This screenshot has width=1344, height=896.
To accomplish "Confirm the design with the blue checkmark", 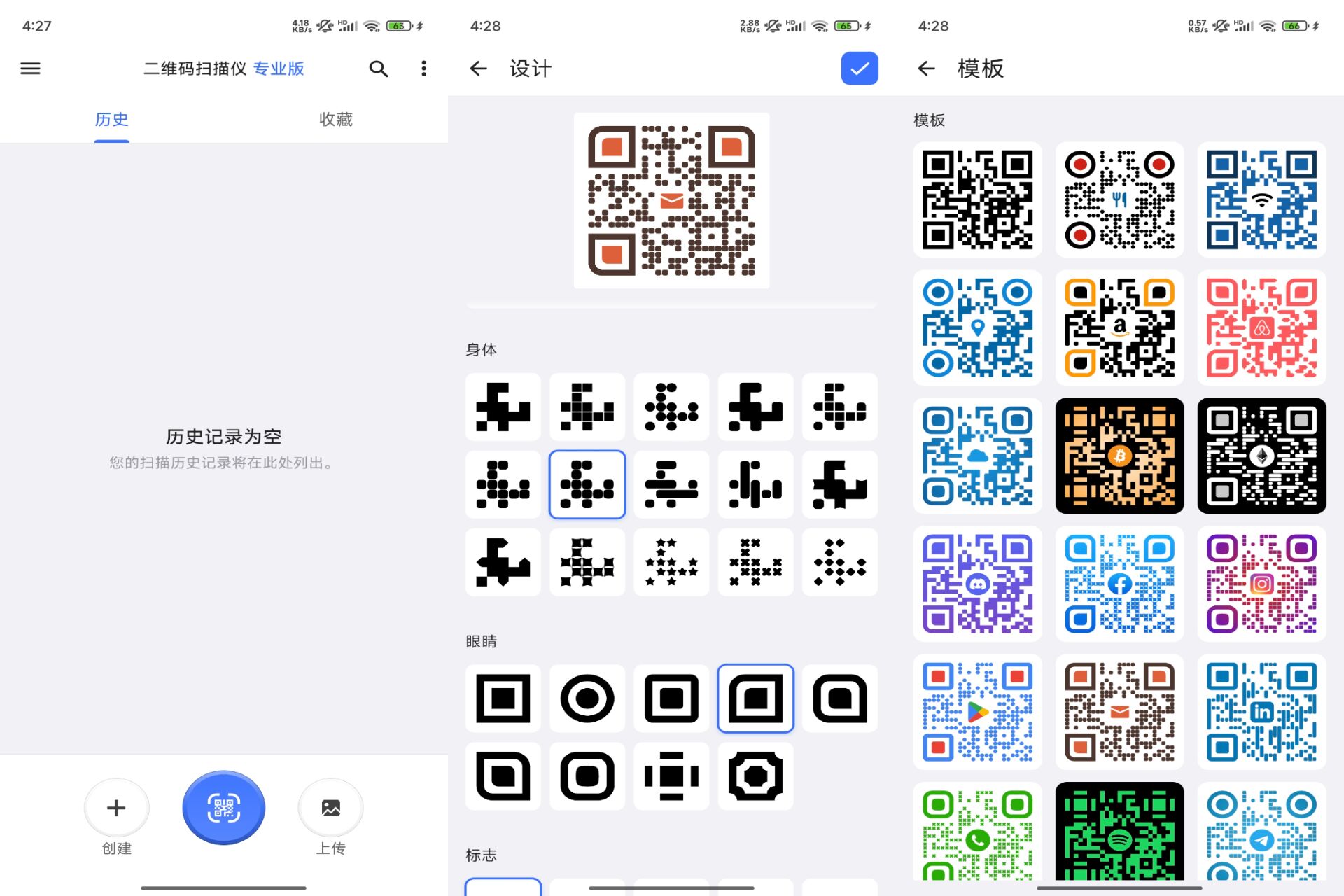I will (859, 68).
